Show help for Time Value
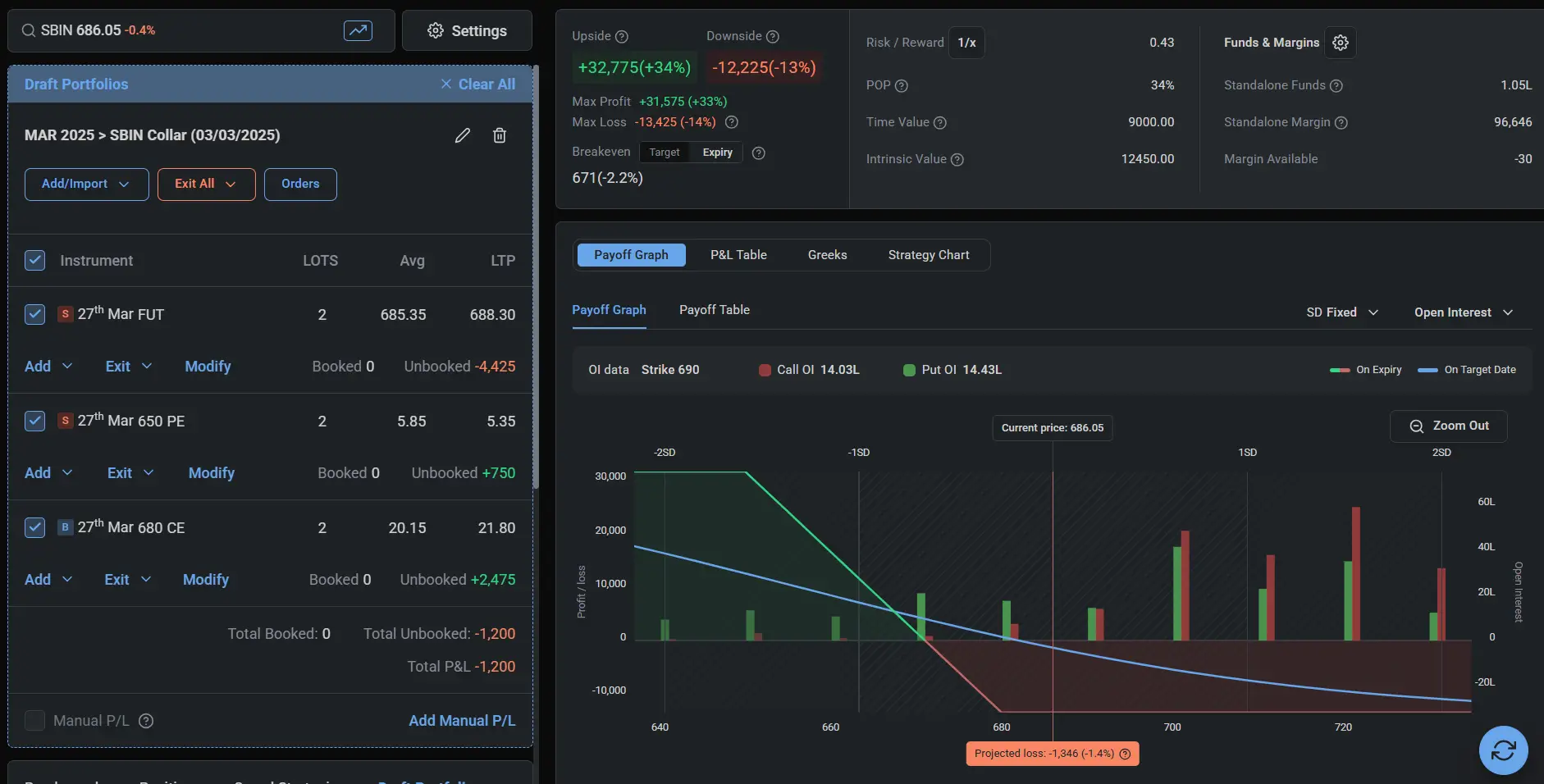 (x=940, y=122)
